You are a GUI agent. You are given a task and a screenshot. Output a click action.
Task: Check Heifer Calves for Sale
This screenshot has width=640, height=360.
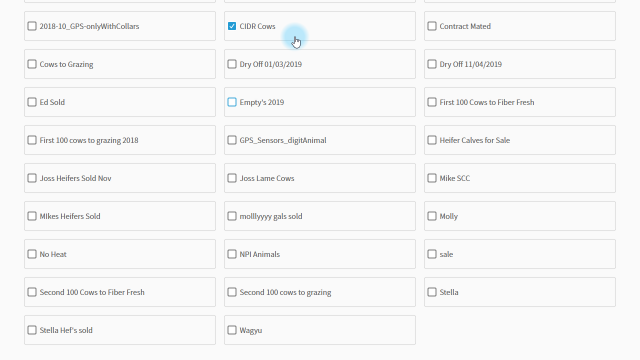click(x=432, y=140)
